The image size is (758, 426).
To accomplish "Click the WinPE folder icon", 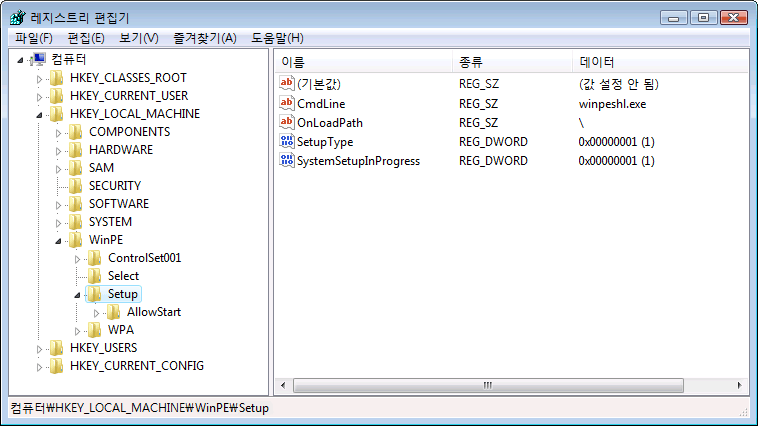I will coord(75,240).
